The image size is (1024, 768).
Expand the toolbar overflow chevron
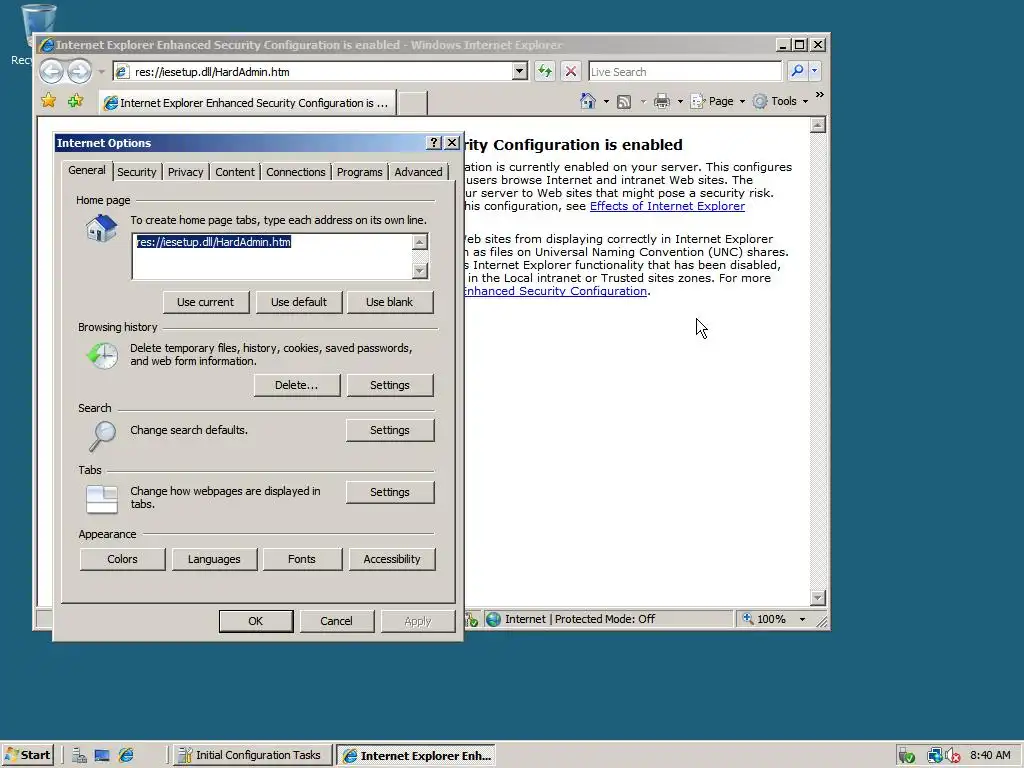820,95
